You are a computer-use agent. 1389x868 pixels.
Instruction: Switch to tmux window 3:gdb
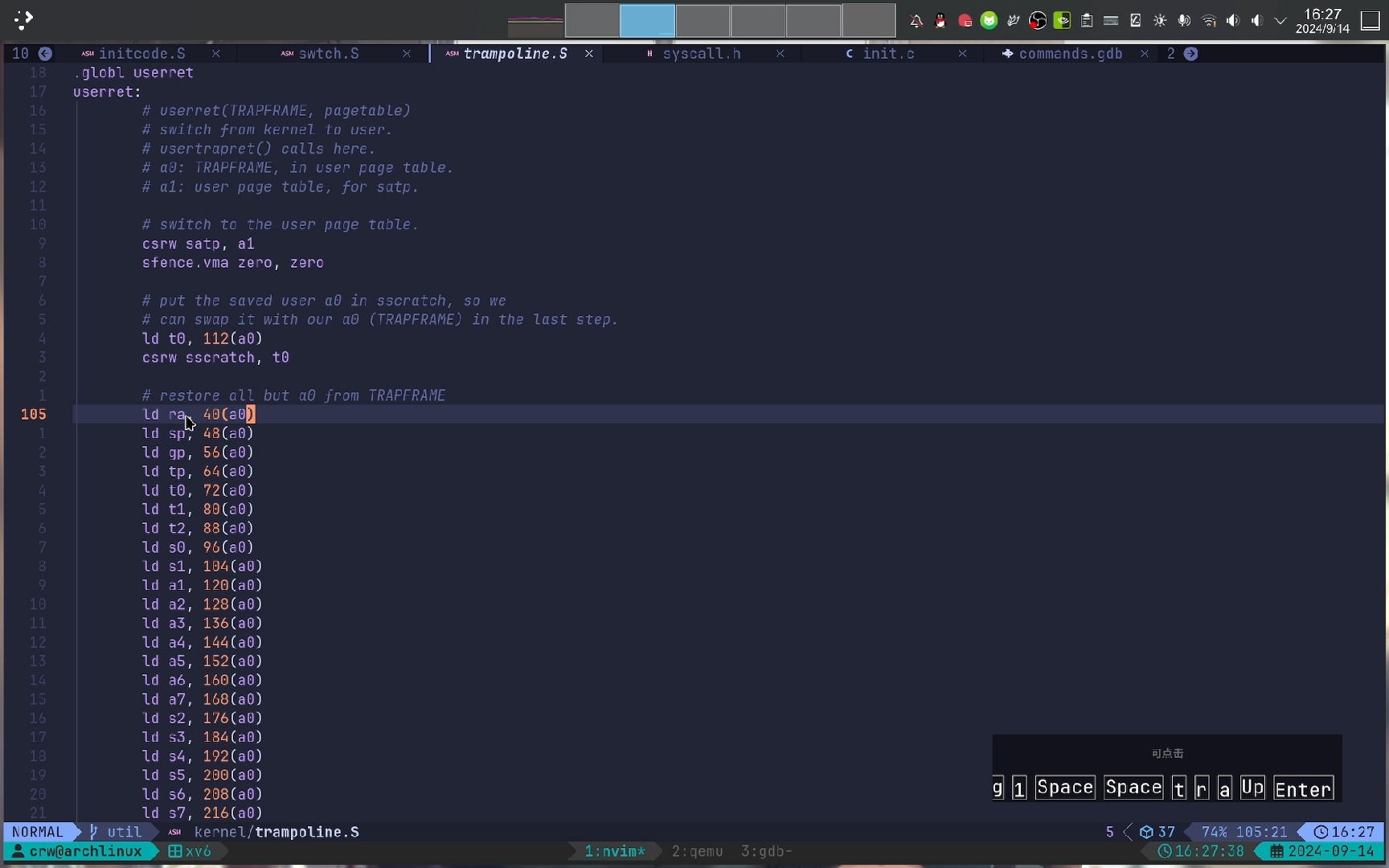pyautogui.click(x=767, y=851)
